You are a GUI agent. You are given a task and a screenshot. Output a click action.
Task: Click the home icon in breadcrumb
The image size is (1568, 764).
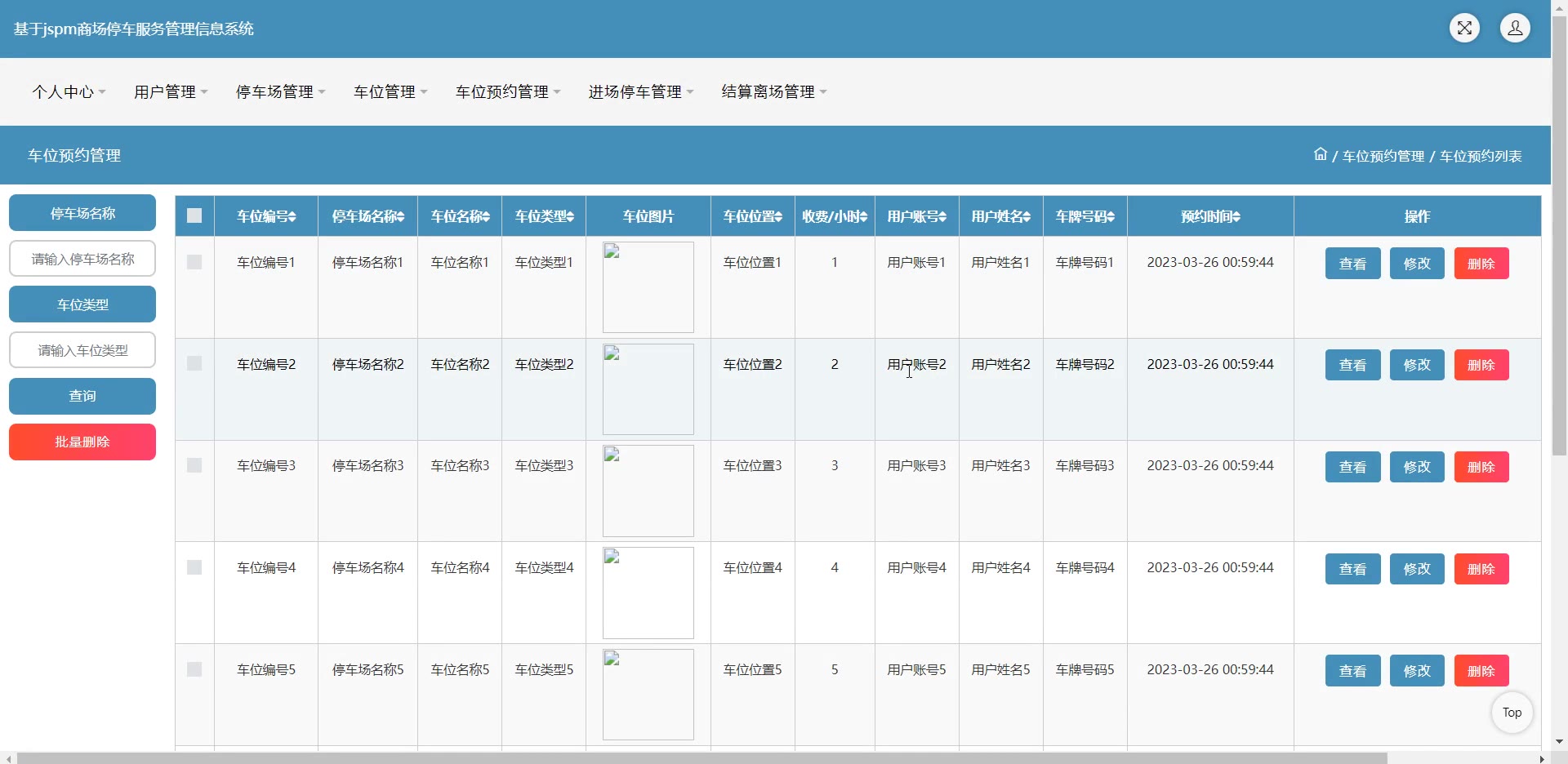1320,154
